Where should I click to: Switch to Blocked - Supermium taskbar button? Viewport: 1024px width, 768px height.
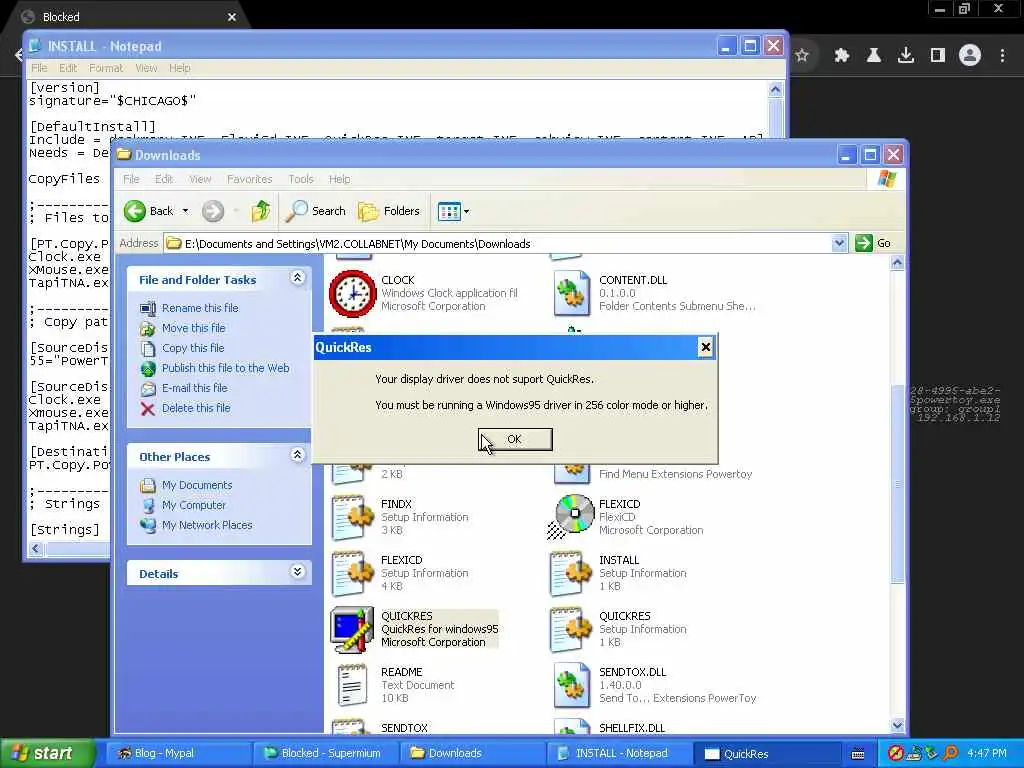point(324,753)
